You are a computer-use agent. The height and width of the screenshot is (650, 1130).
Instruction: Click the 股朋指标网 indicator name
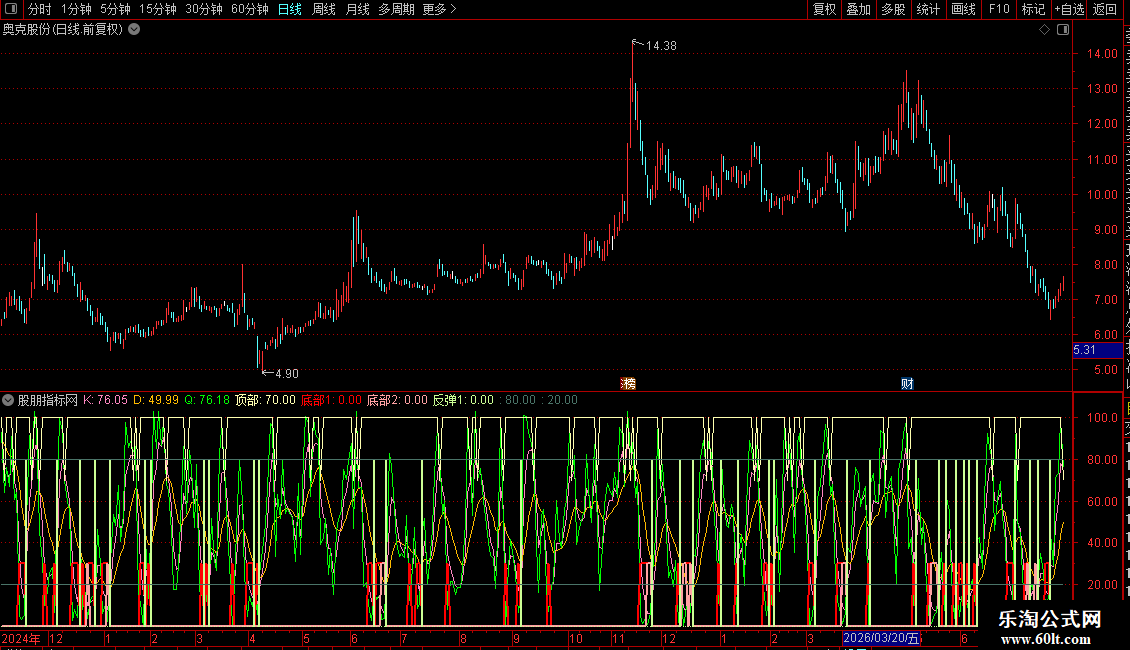[x=48, y=400]
